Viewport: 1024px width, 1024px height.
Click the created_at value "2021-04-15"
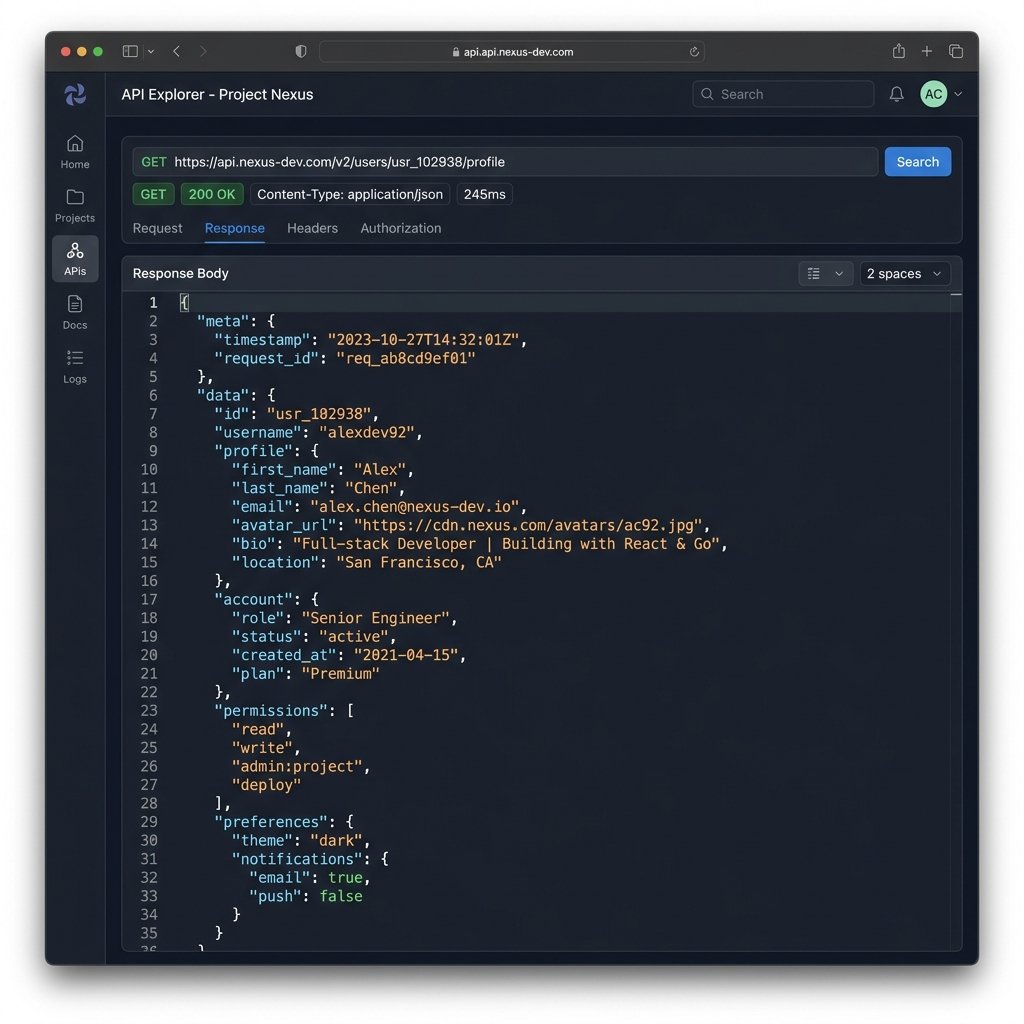[406, 655]
